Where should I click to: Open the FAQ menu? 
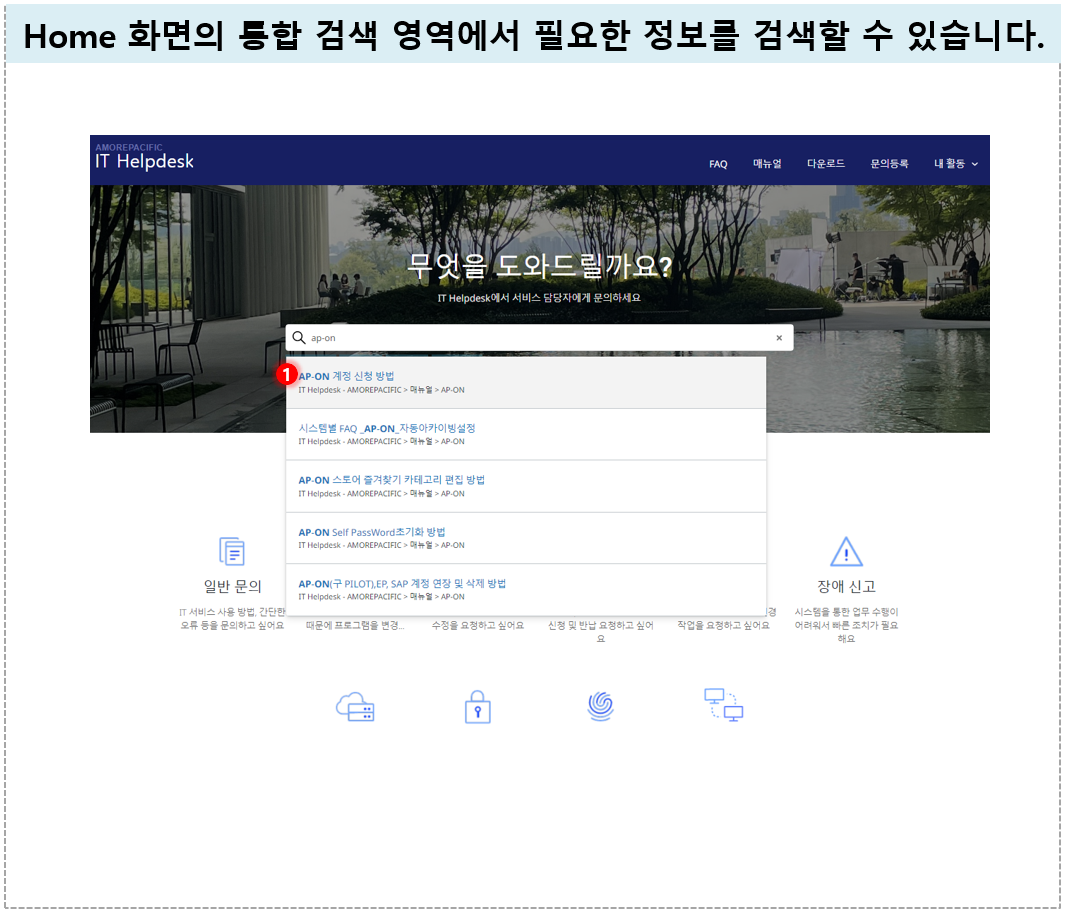718,164
